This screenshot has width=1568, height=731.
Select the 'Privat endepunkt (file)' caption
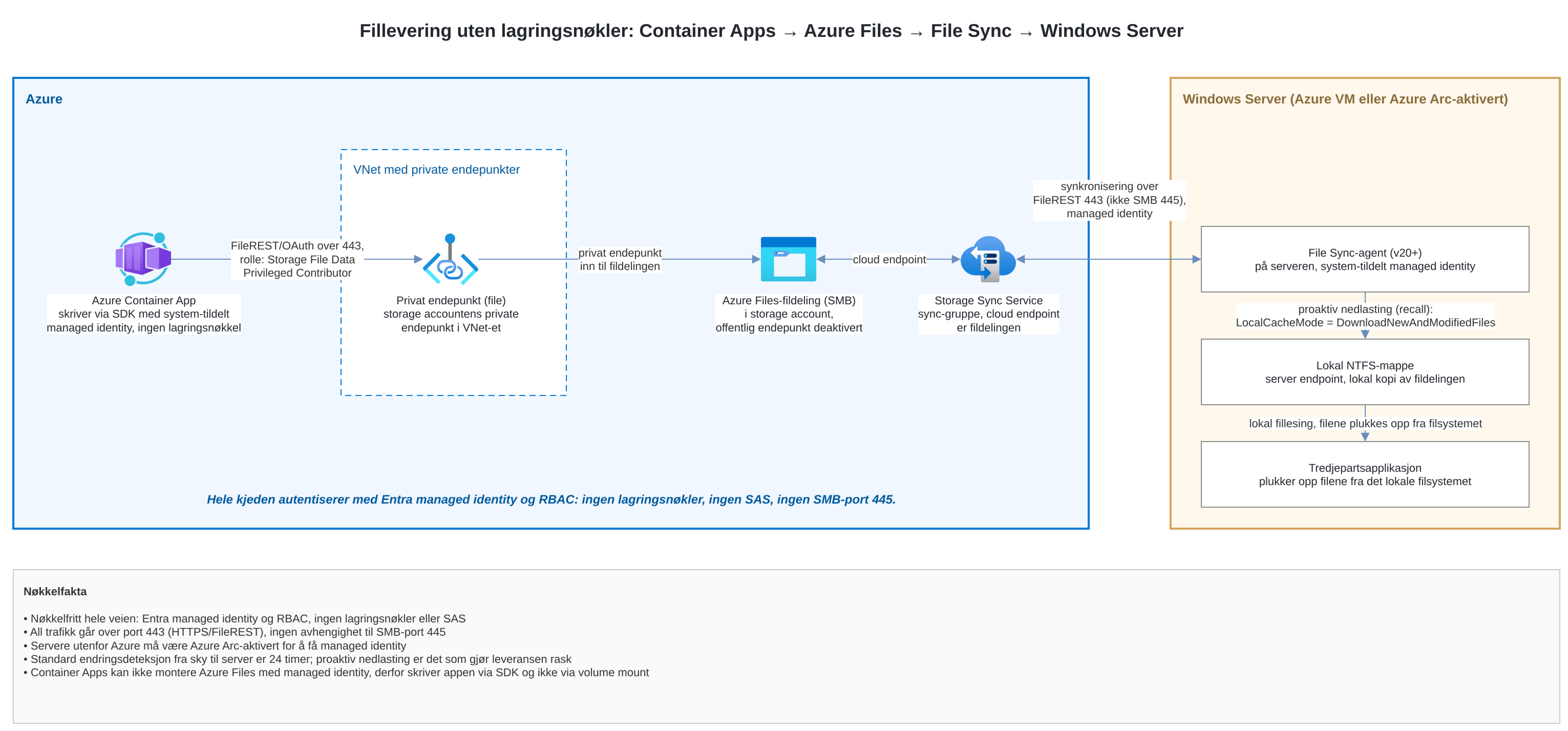451,314
